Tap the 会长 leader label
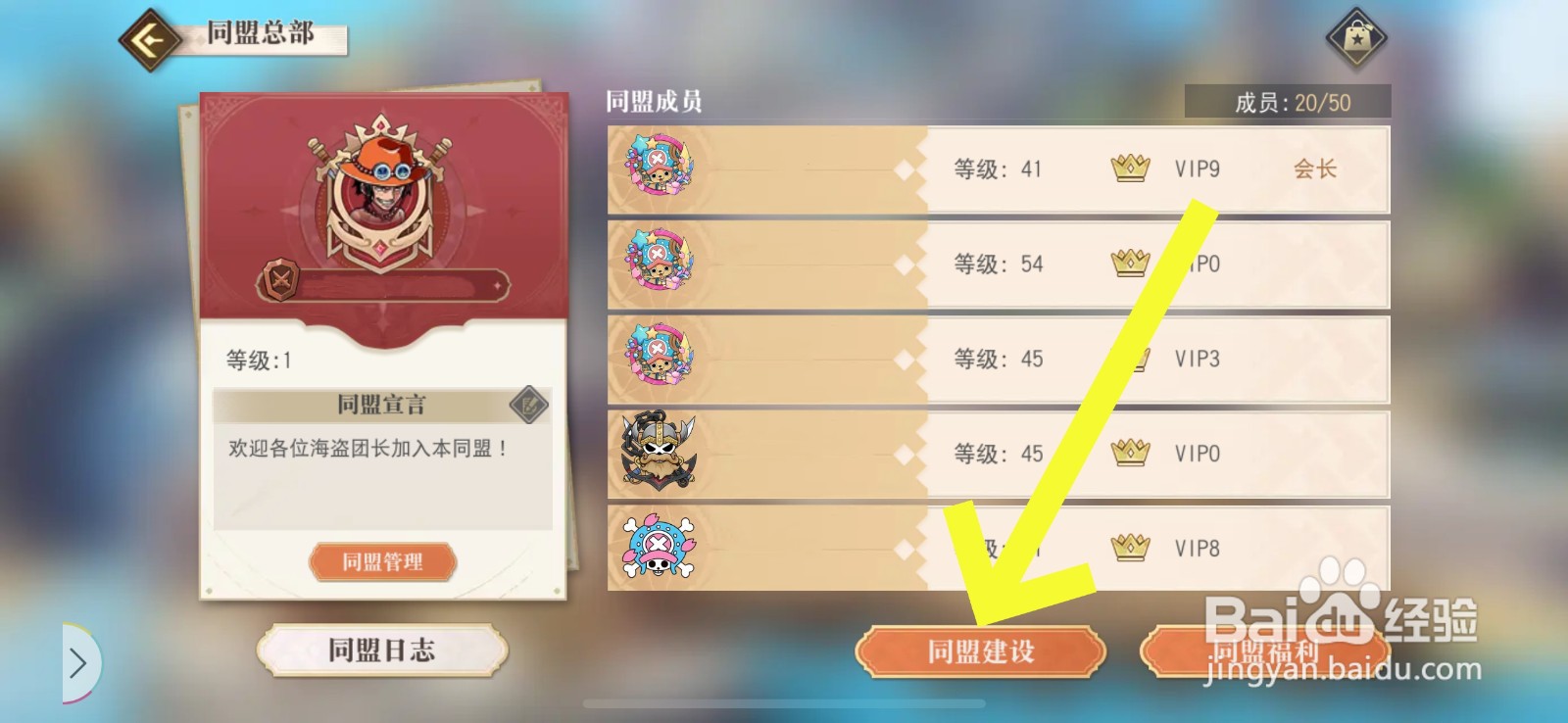Screen dimensions: 1568x723 [1314, 169]
